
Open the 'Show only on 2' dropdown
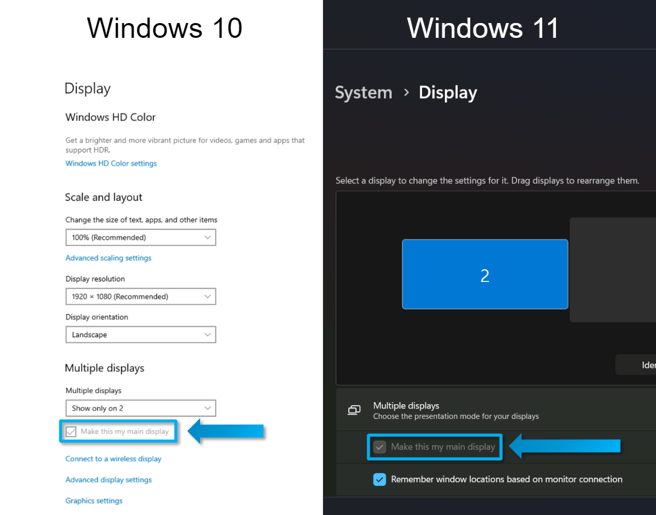tap(140, 408)
